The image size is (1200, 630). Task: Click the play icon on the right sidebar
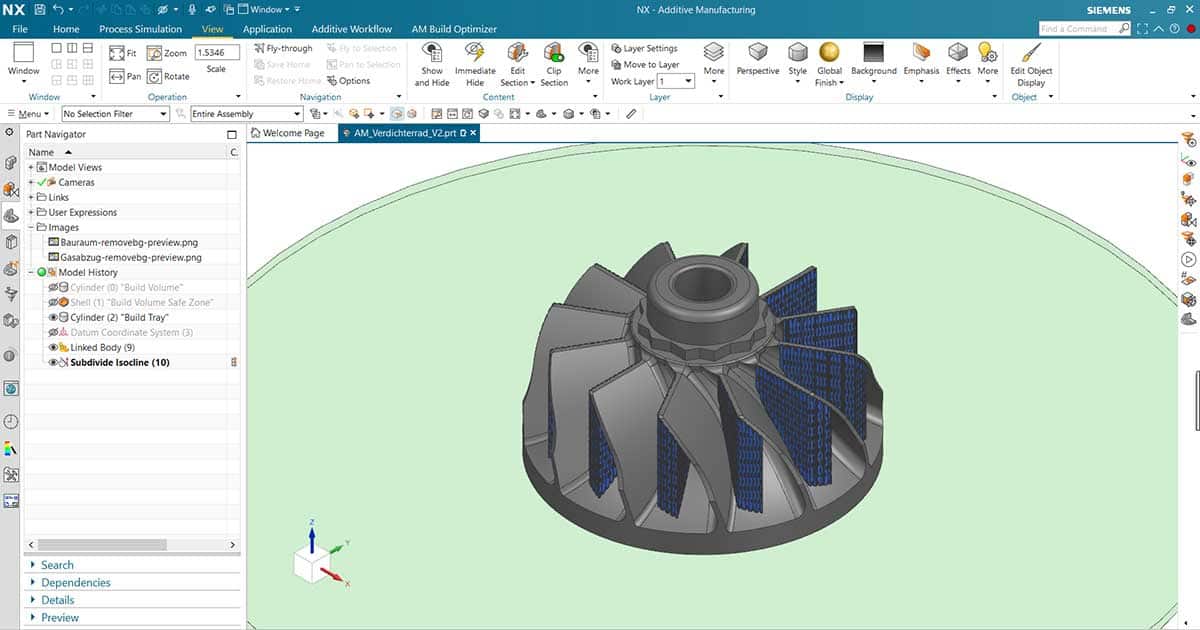coord(1189,260)
